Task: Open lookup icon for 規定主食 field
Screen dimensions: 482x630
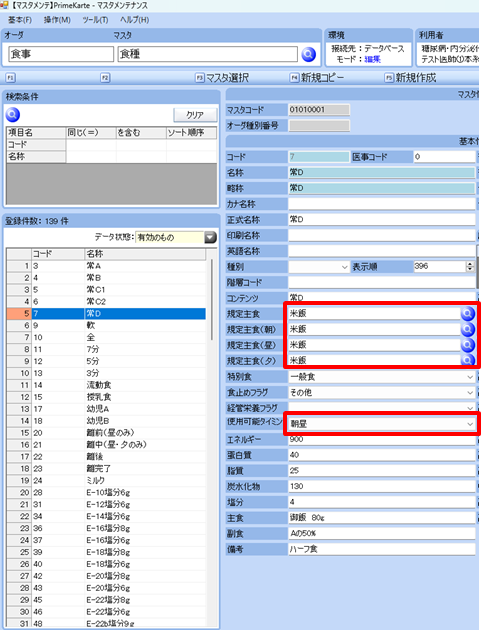Action: (x=468, y=314)
